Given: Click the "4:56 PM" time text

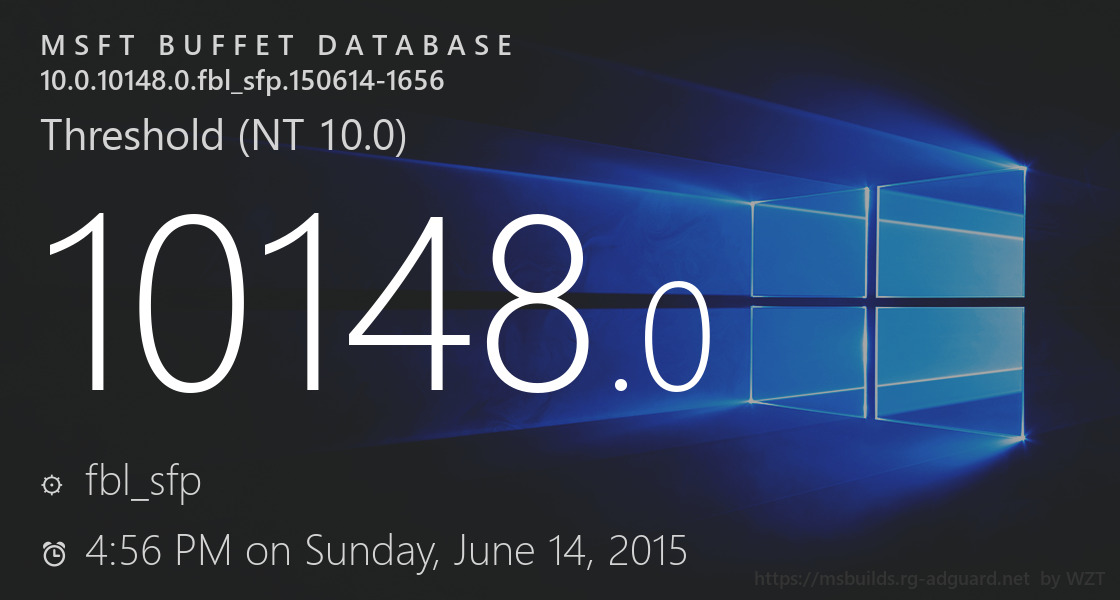Looking at the screenshot, I should click(x=159, y=550).
